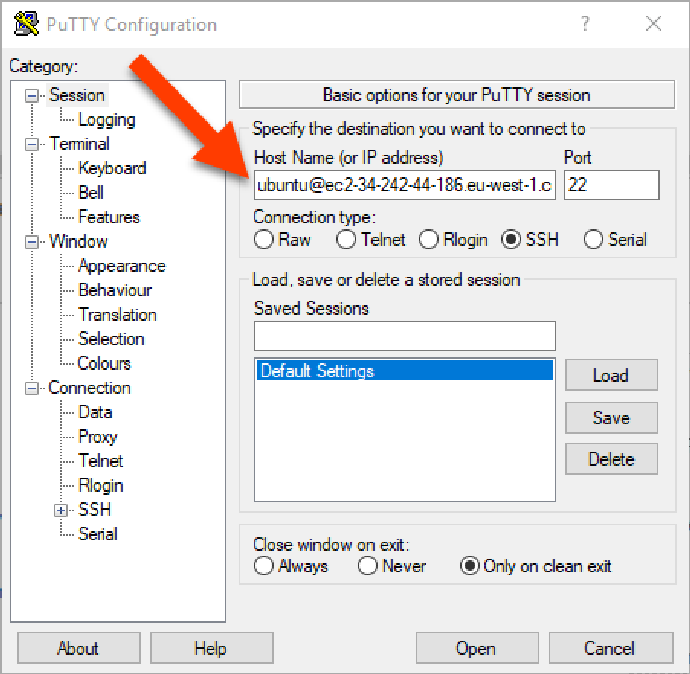Image resolution: width=690 pixels, height=674 pixels.
Task: Click the Load session button
Action: pos(610,376)
